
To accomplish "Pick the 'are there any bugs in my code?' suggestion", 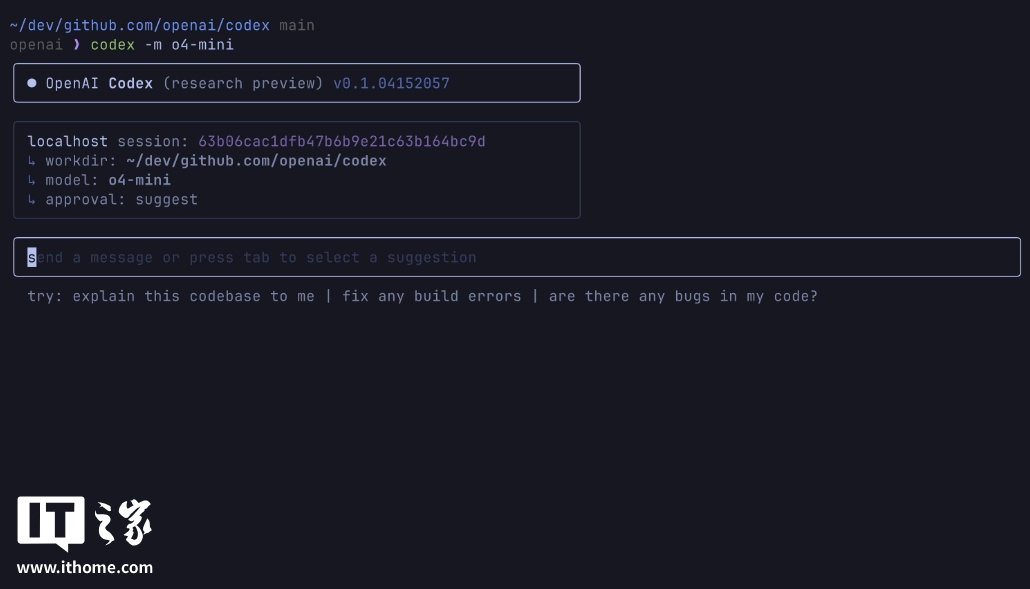I will [682, 296].
